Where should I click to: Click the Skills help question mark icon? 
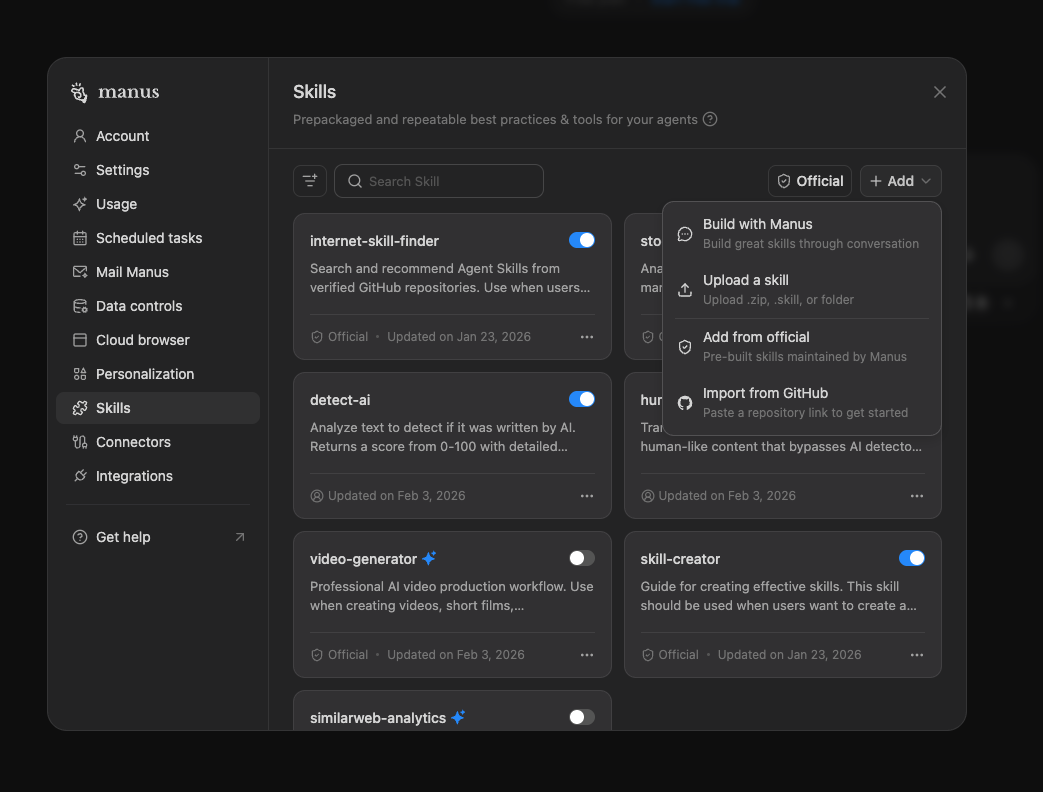point(710,119)
